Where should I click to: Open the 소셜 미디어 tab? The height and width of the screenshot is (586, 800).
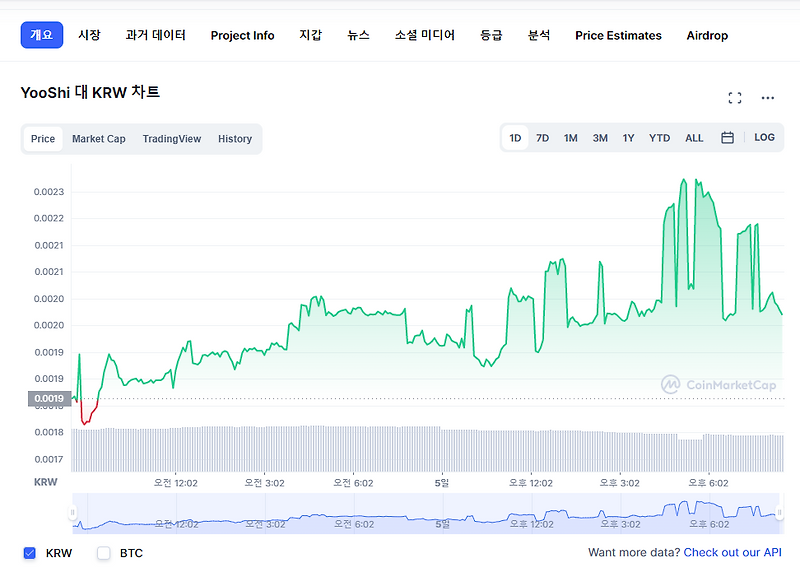click(x=424, y=35)
